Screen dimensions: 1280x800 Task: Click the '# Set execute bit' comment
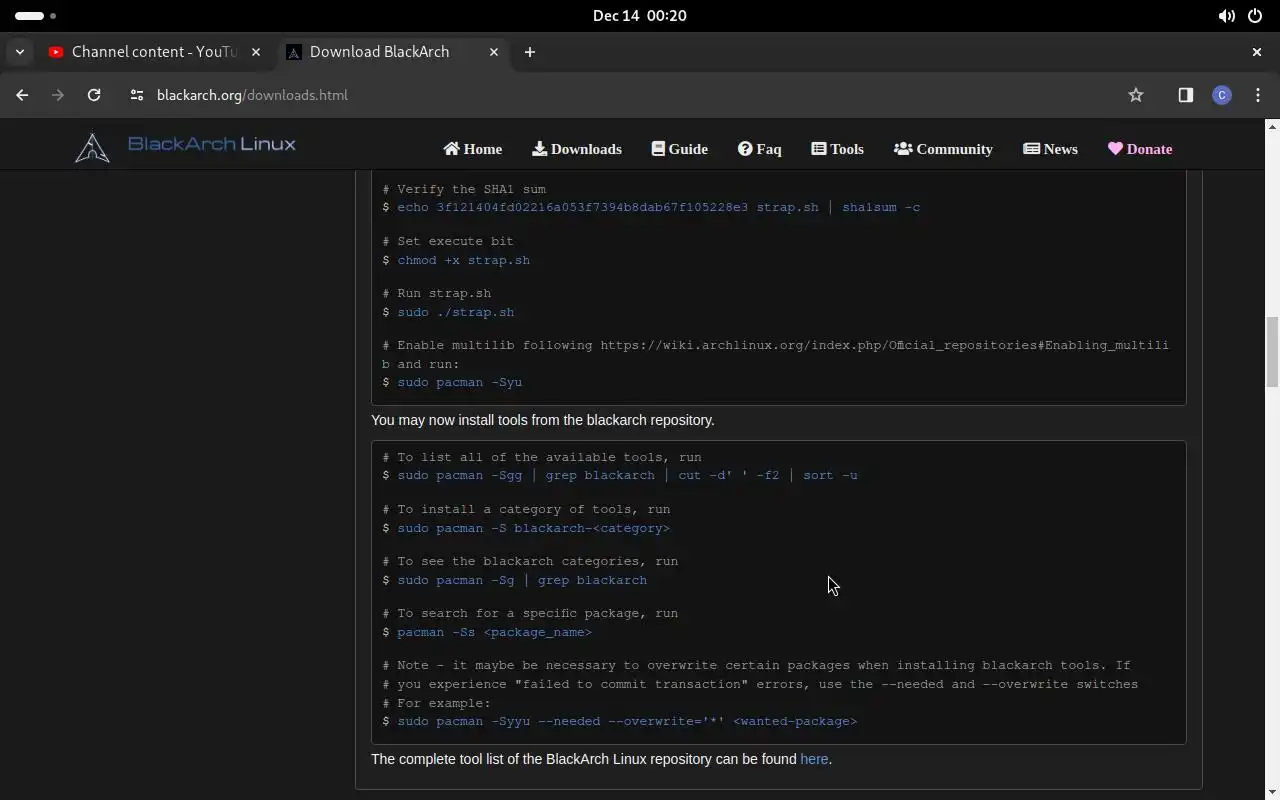coord(448,241)
